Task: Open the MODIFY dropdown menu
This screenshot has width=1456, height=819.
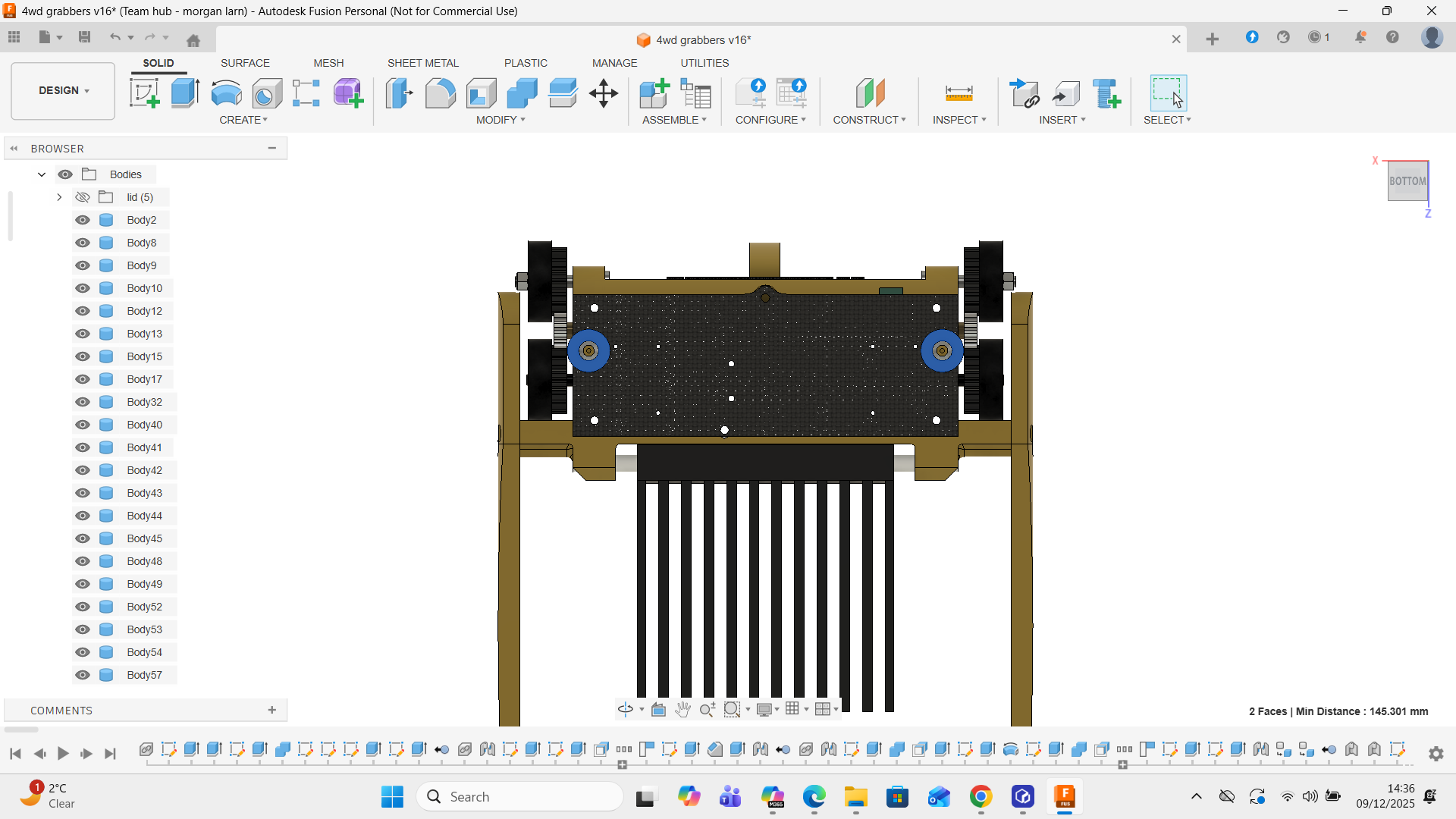Action: [x=500, y=120]
